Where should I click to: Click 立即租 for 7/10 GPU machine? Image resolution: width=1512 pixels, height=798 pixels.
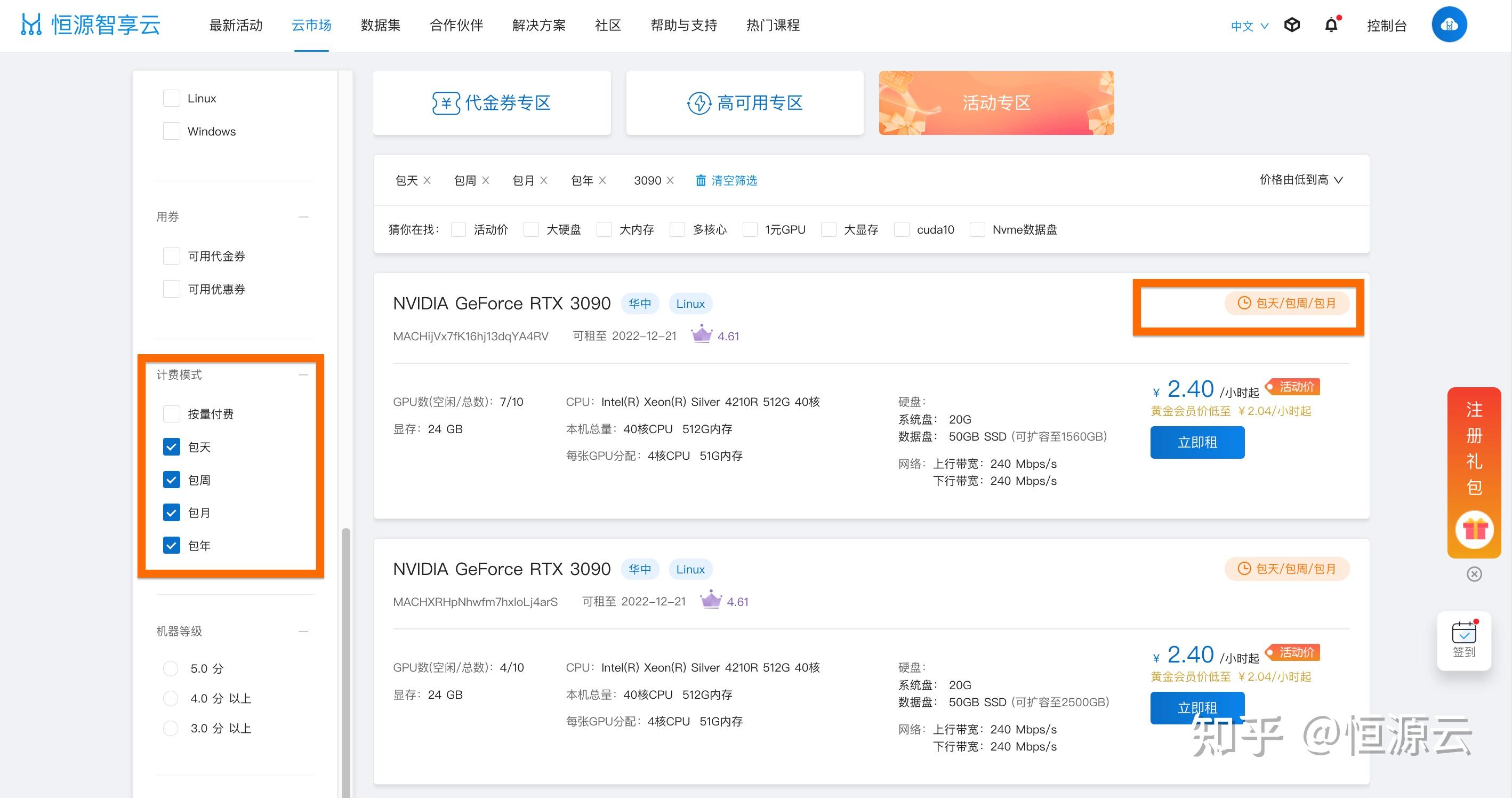[x=1197, y=442]
